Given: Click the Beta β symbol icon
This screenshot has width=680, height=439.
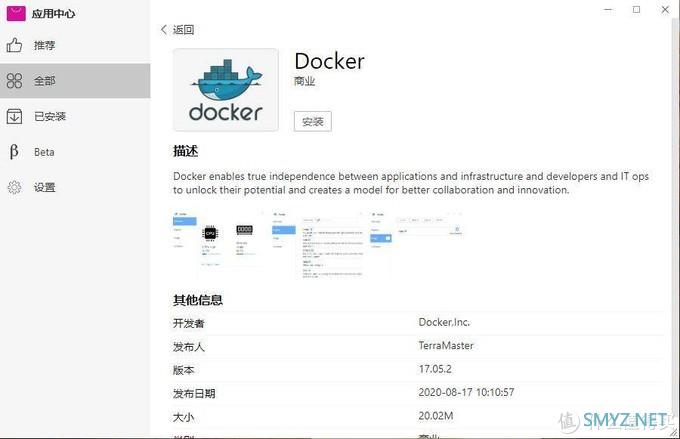Looking at the screenshot, I should pos(14,152).
